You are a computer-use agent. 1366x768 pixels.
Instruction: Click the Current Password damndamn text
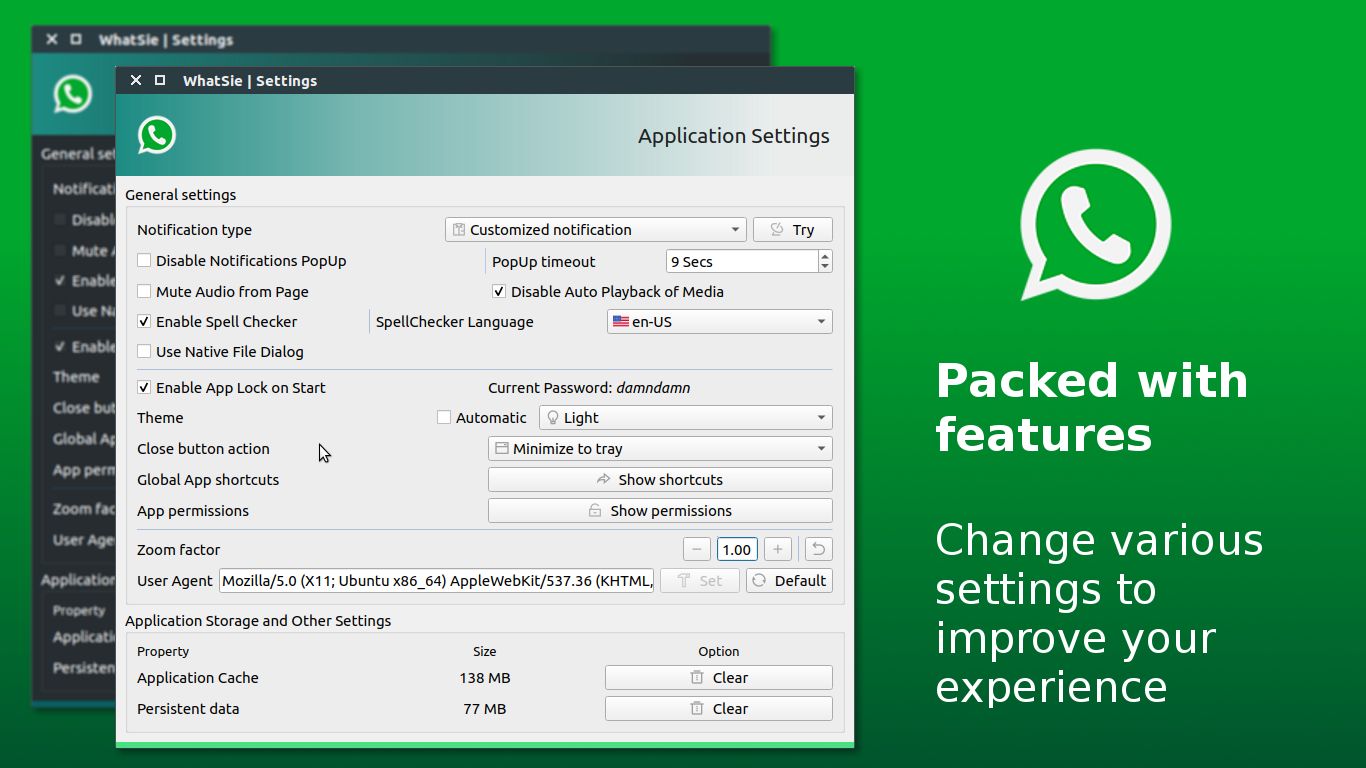tap(589, 388)
